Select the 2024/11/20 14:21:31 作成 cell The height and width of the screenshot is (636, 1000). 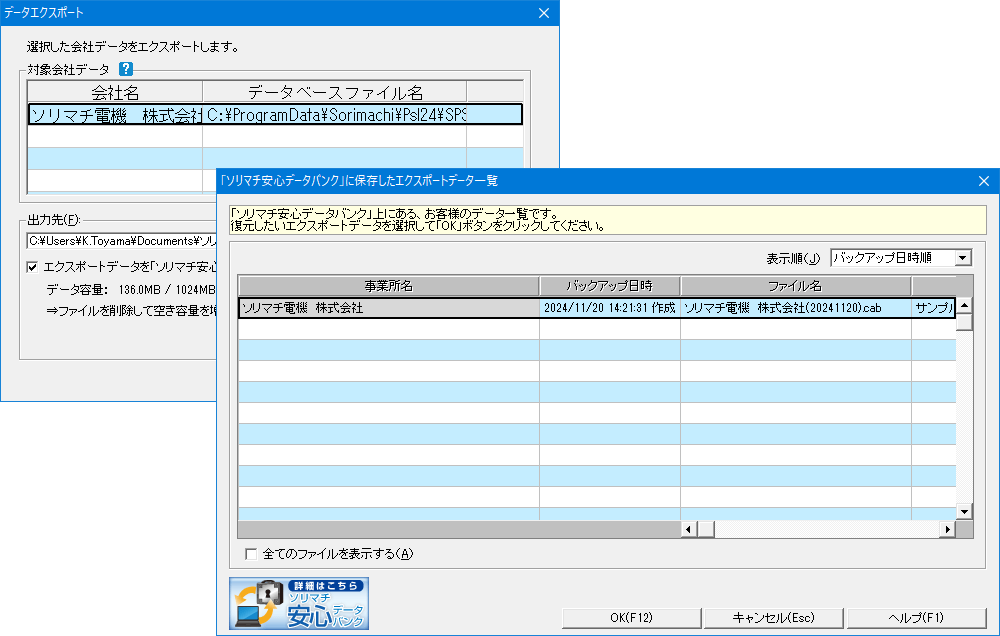click(x=610, y=307)
